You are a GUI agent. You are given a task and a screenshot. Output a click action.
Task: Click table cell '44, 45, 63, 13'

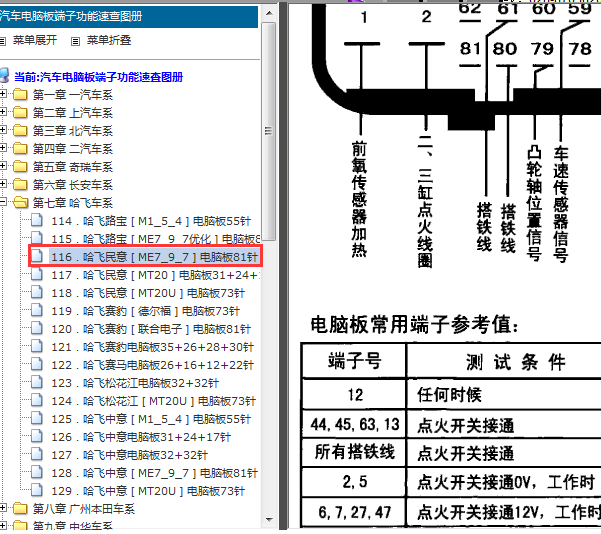[355, 425]
